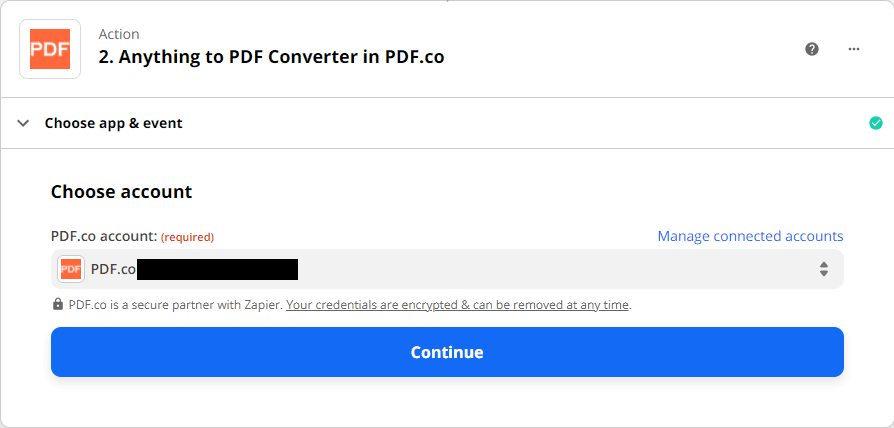The image size is (894, 428).
Task: Click step title "2. Anything to PDF Converter"
Action: [x=271, y=57]
